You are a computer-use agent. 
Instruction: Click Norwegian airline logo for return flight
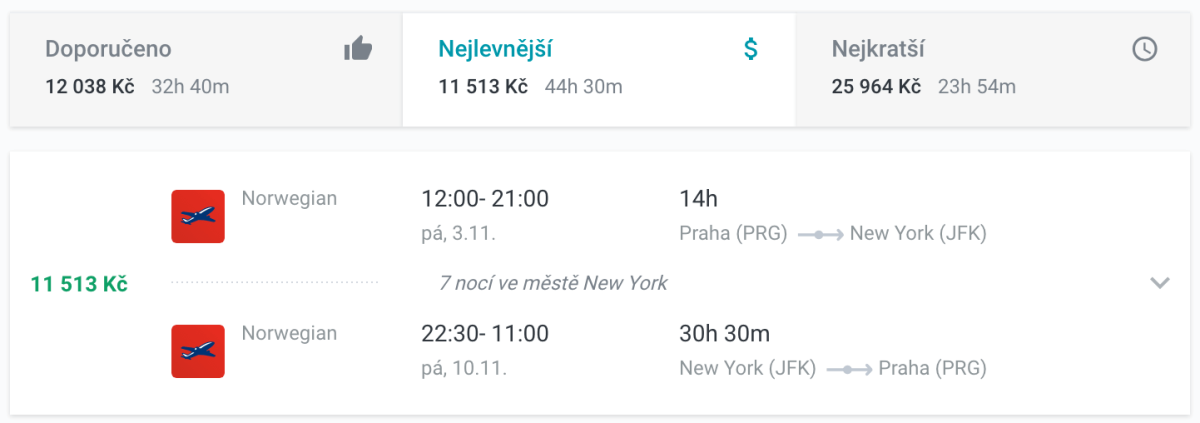click(198, 351)
